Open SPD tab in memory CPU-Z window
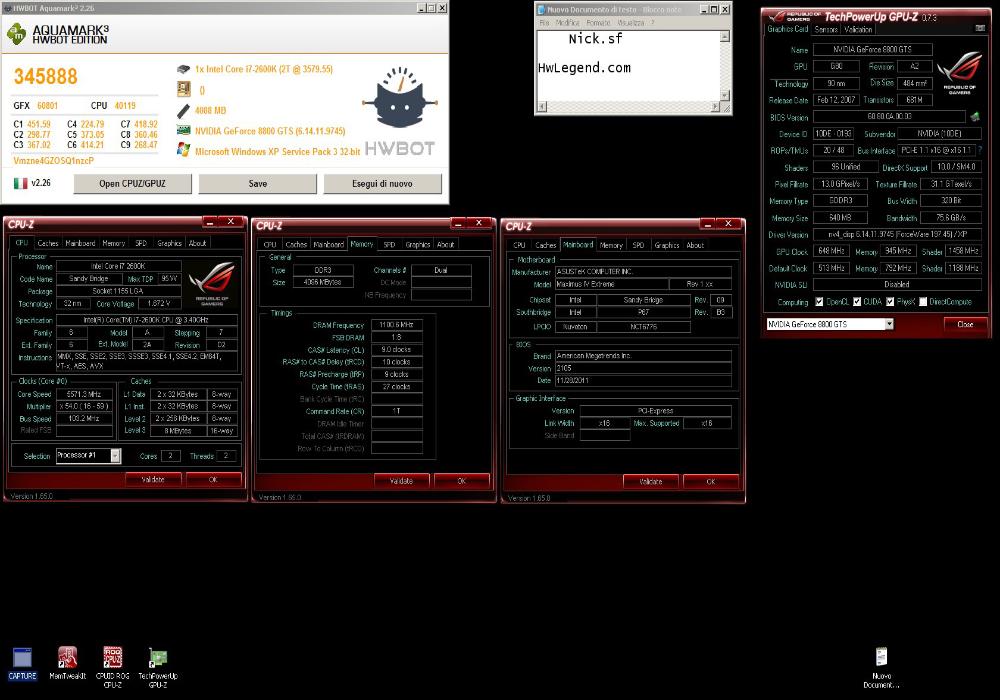 pyautogui.click(x=389, y=244)
